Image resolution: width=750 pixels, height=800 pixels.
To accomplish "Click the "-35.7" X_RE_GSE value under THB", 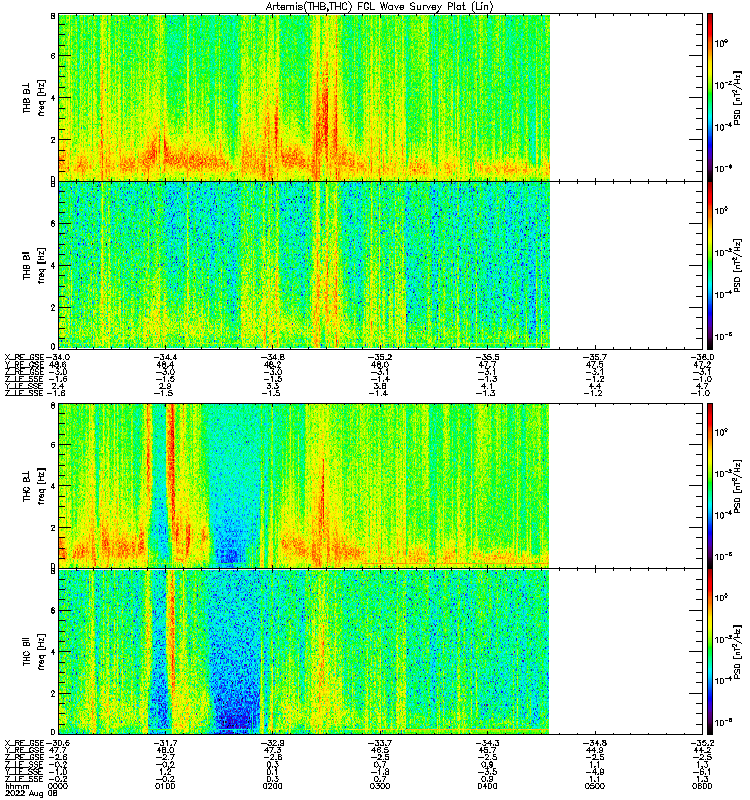I will [594, 357].
